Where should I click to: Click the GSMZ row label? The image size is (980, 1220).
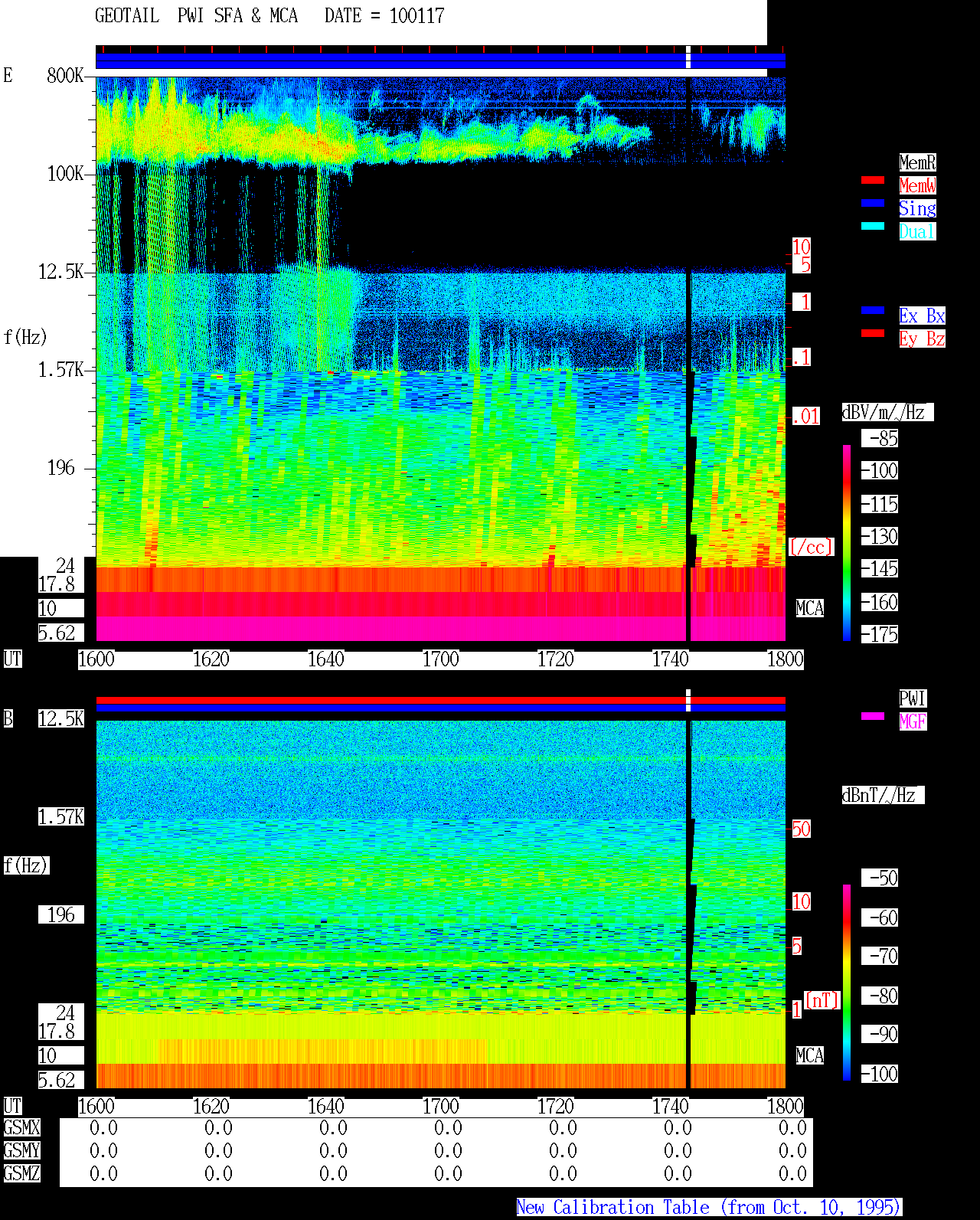[x=22, y=1173]
